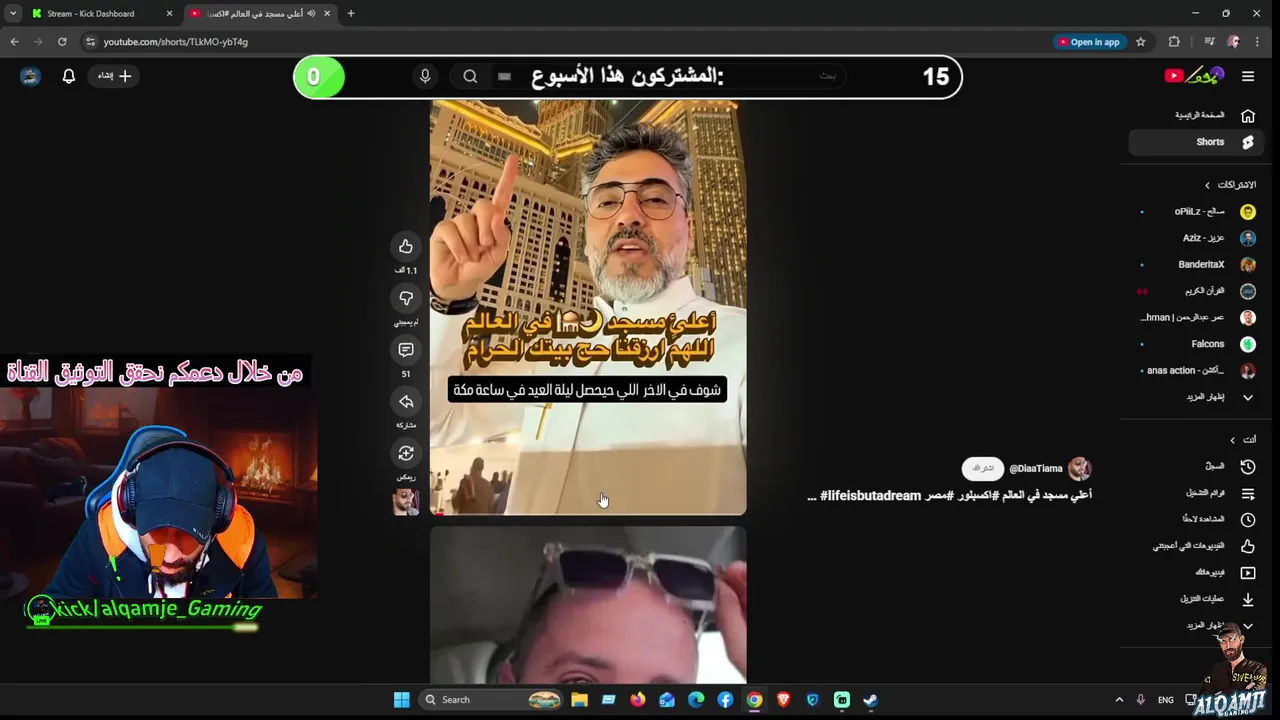Open Brave browser from taskbar
This screenshot has width=1280, height=720.
coord(783,700)
